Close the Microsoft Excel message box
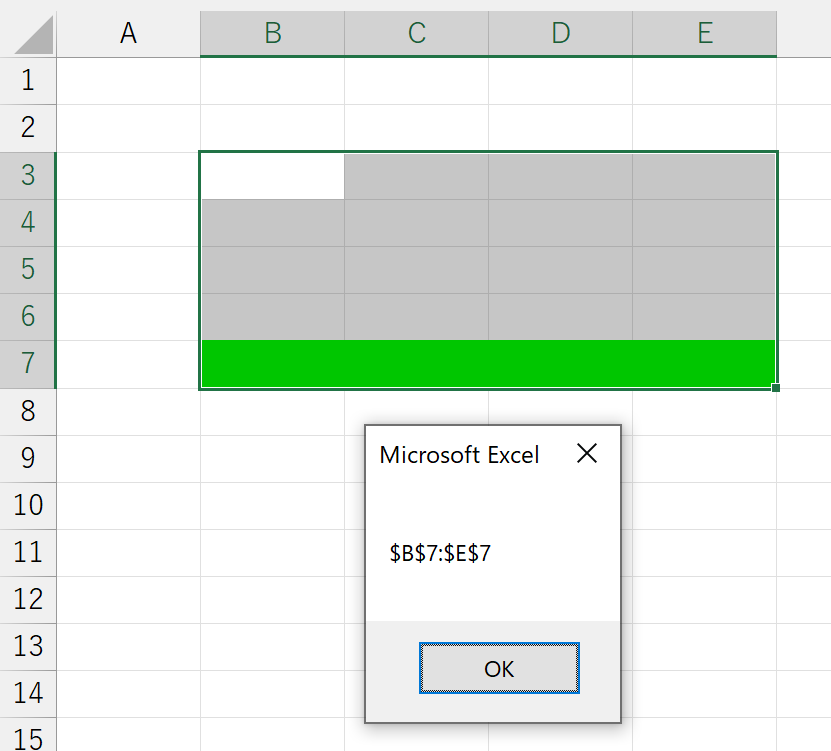Image resolution: width=831 pixels, height=751 pixels. coord(587,454)
